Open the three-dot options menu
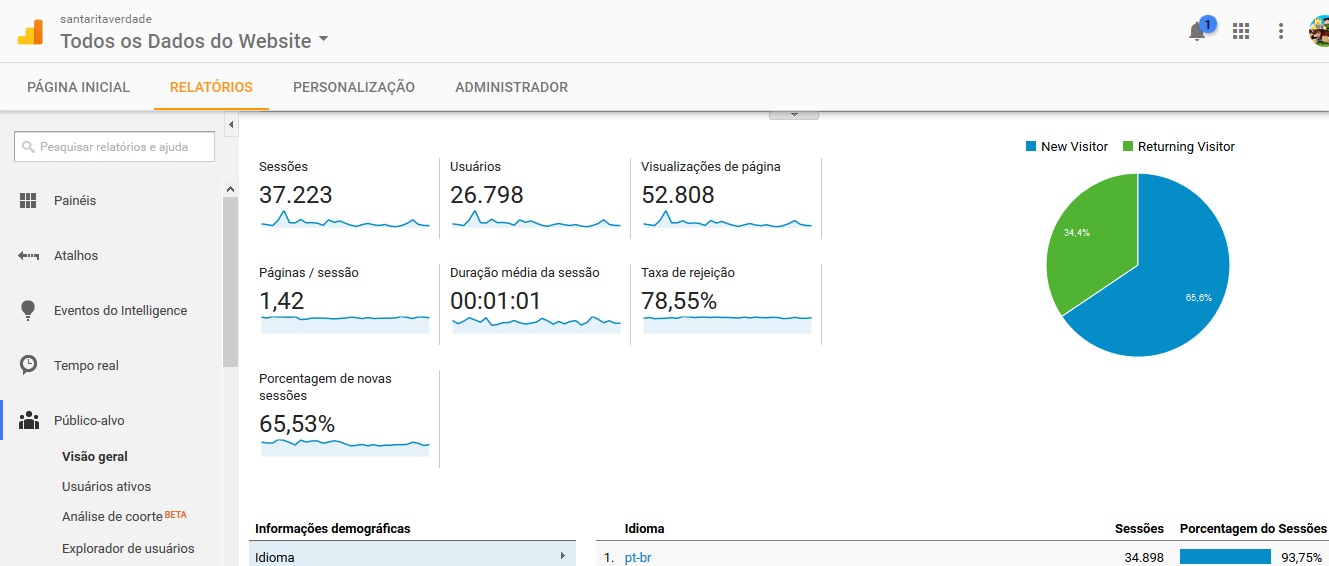Screen dimensions: 1329x566 (x=1281, y=31)
